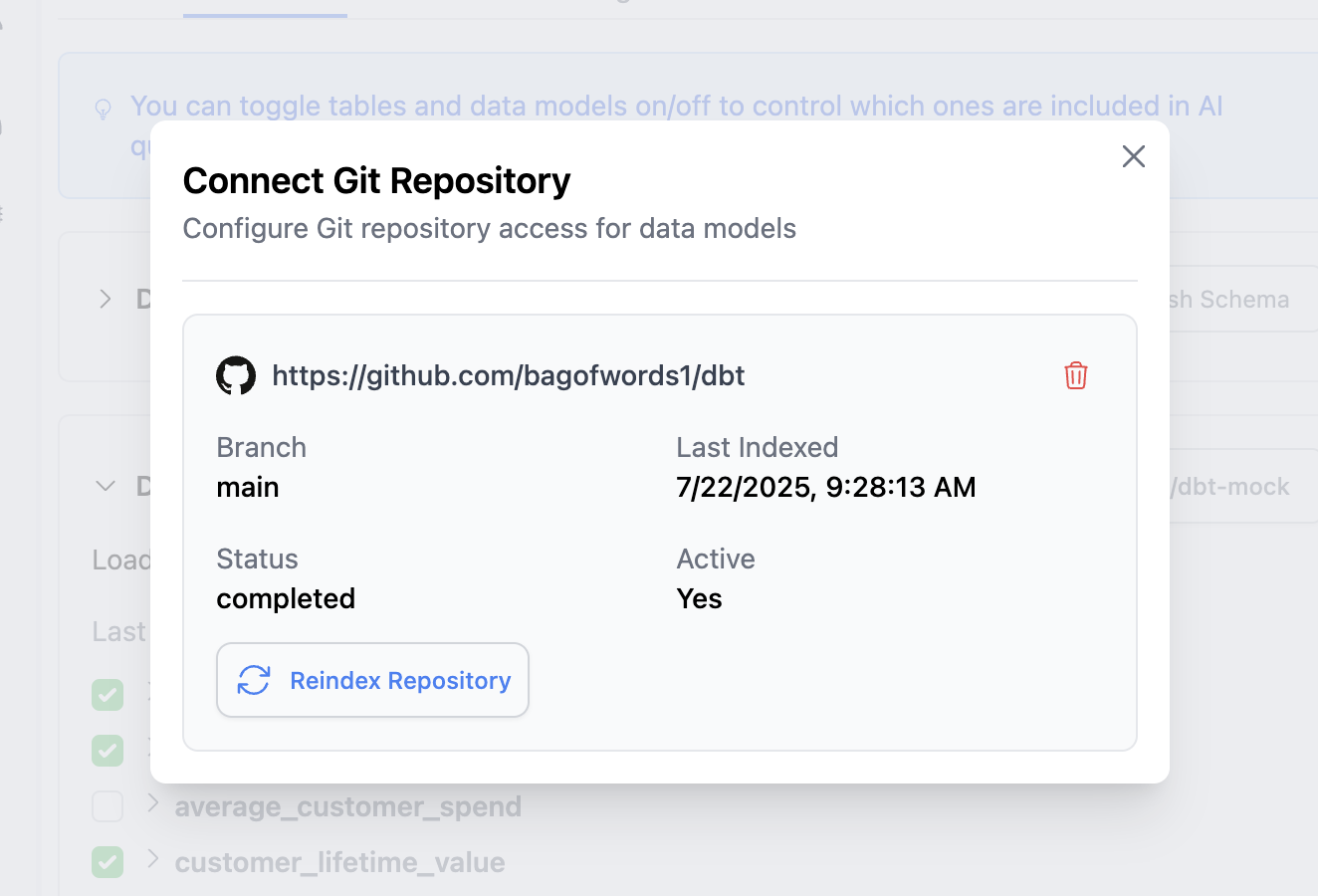Click the lightbulb icon in the info banner
The height and width of the screenshot is (896, 1318).
click(x=103, y=109)
